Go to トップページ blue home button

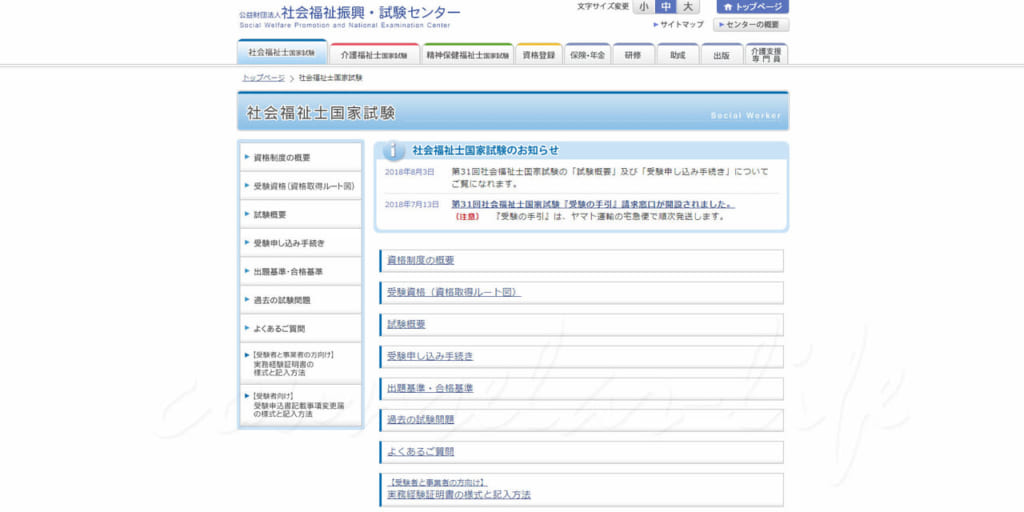tap(752, 7)
